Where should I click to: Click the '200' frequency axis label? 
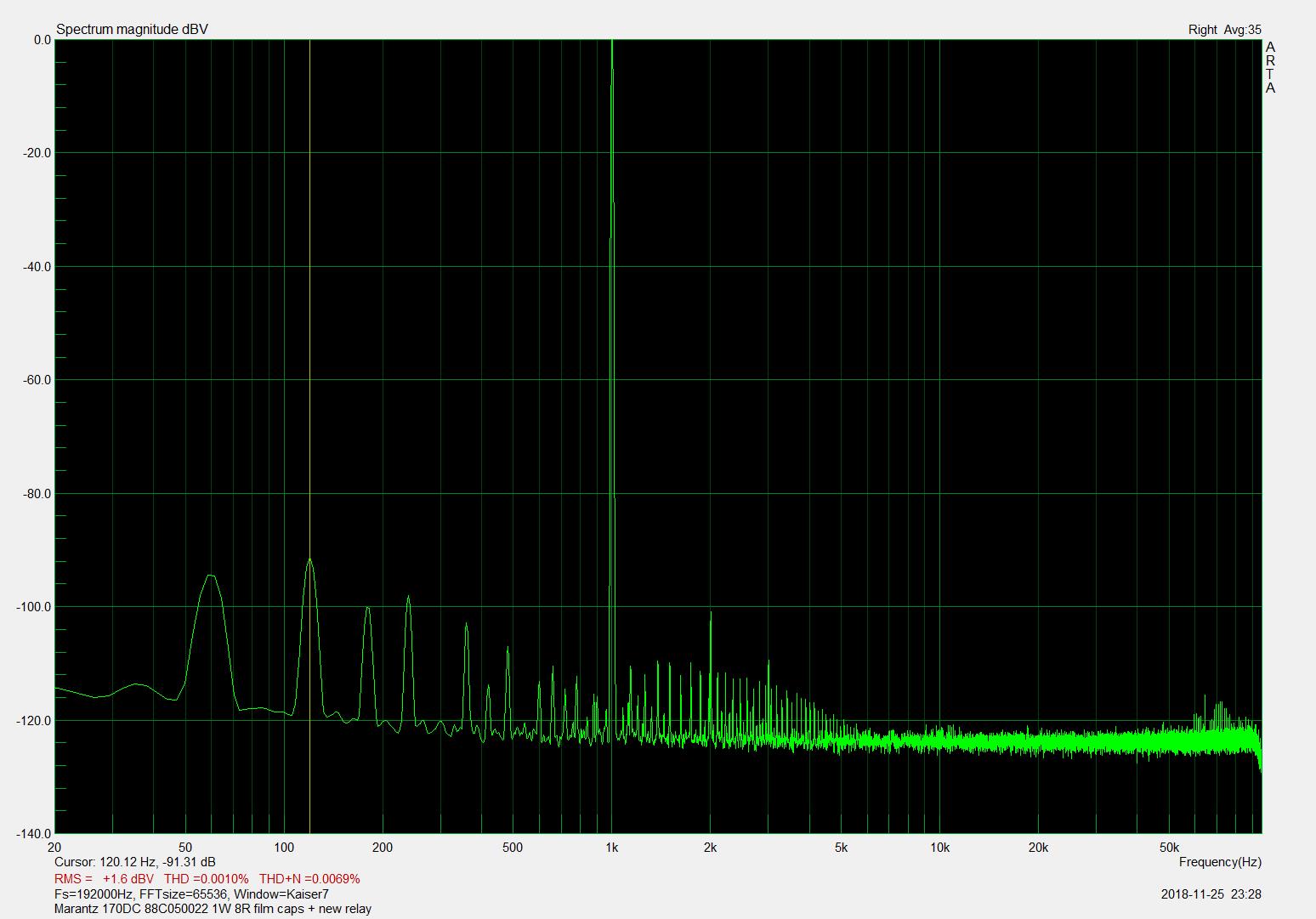(383, 848)
